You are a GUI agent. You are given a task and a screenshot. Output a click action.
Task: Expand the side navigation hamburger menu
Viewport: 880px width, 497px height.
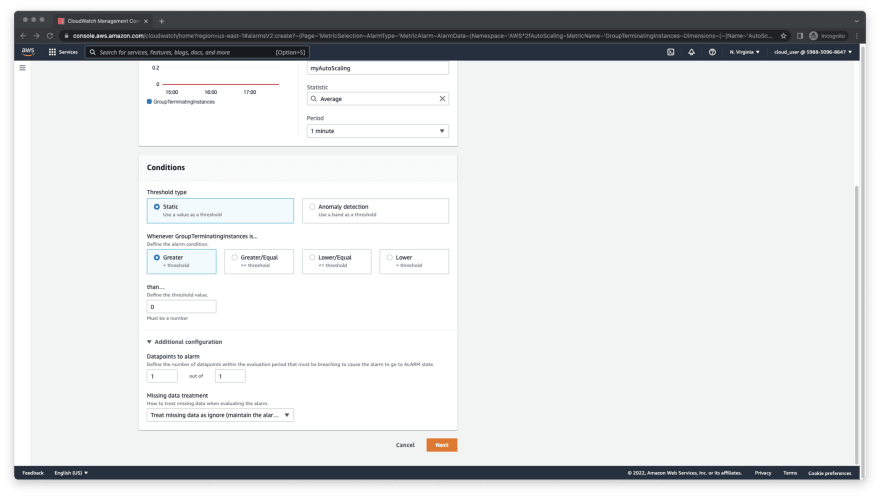tap(22, 68)
